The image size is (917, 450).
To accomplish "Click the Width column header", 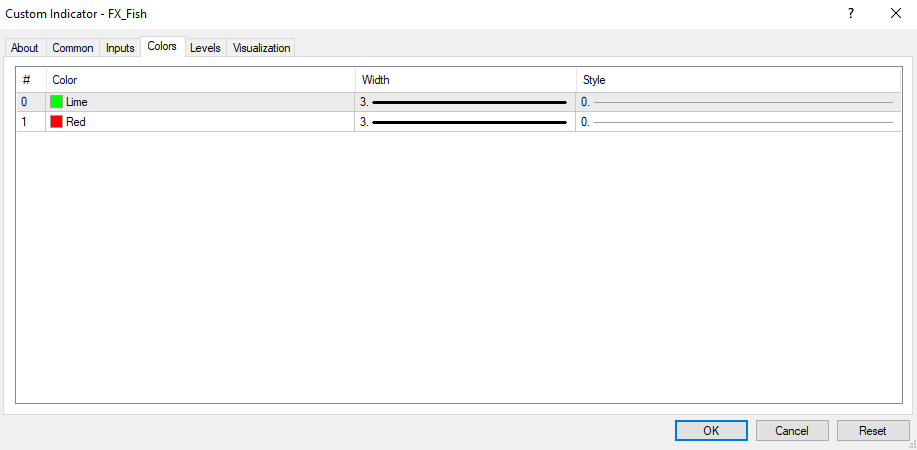I will 464,80.
